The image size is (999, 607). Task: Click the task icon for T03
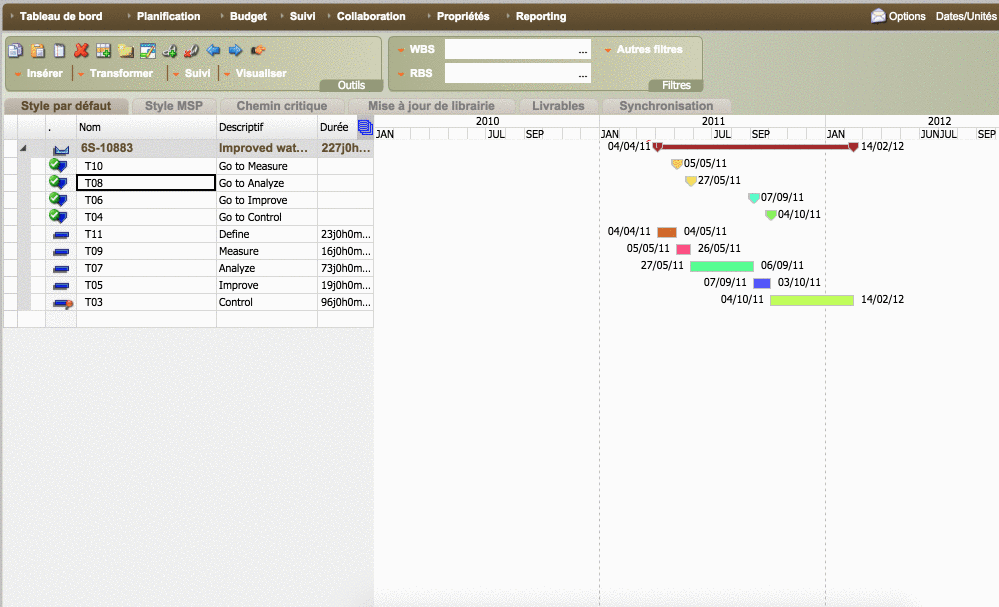click(x=63, y=303)
